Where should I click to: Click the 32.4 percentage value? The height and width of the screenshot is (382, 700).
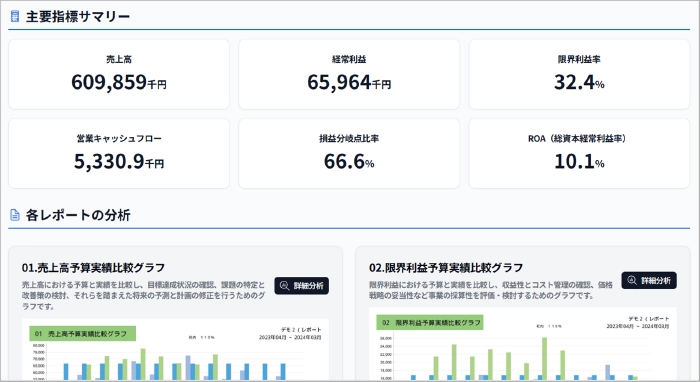pyautogui.click(x=574, y=82)
